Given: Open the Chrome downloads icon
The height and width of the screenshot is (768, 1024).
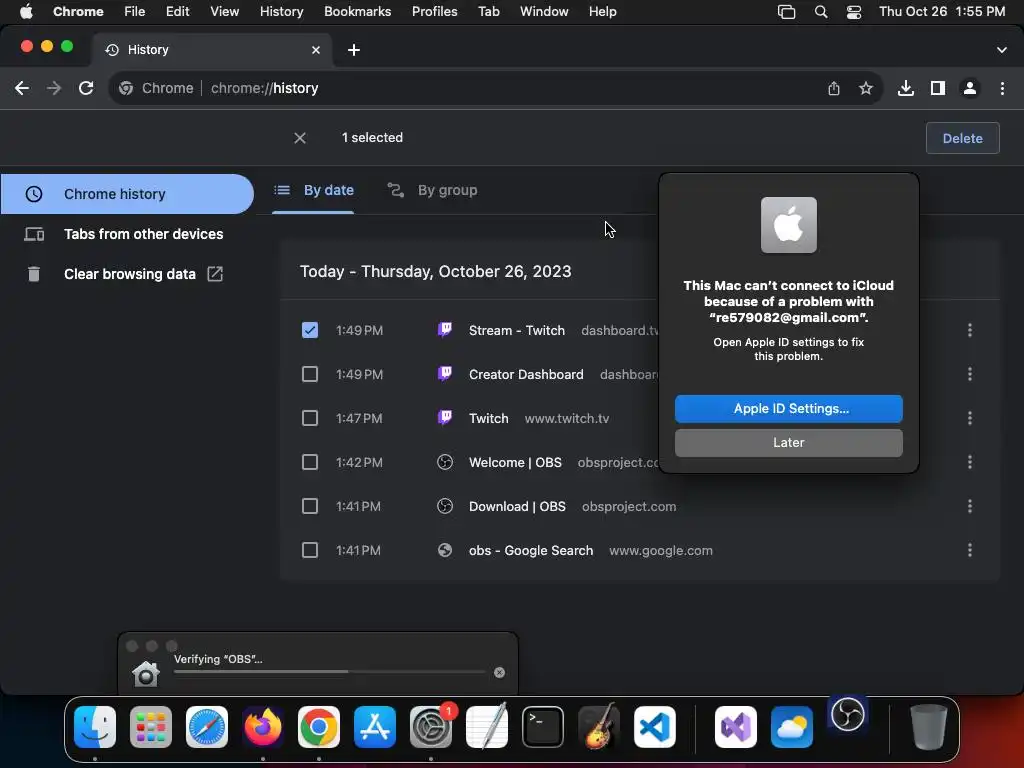Looking at the screenshot, I should pos(906,88).
